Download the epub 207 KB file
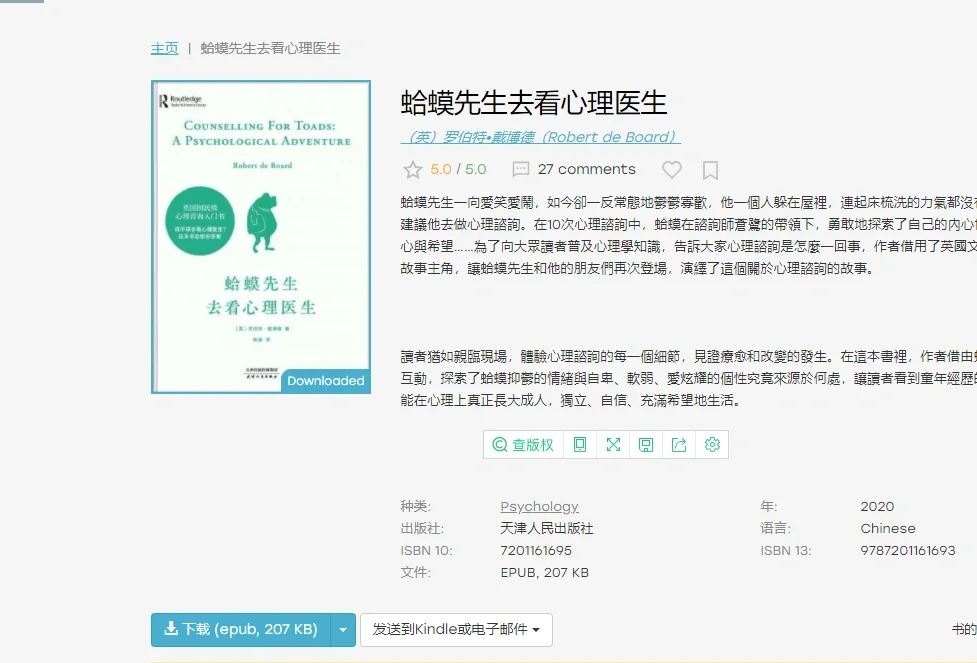 (241, 629)
